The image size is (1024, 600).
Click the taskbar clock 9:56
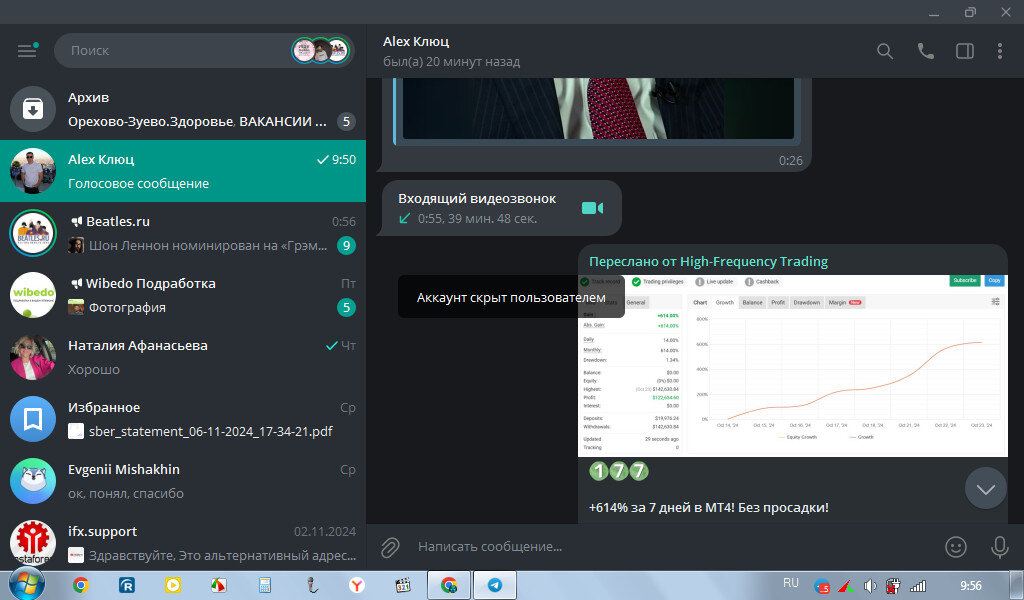tap(970, 586)
